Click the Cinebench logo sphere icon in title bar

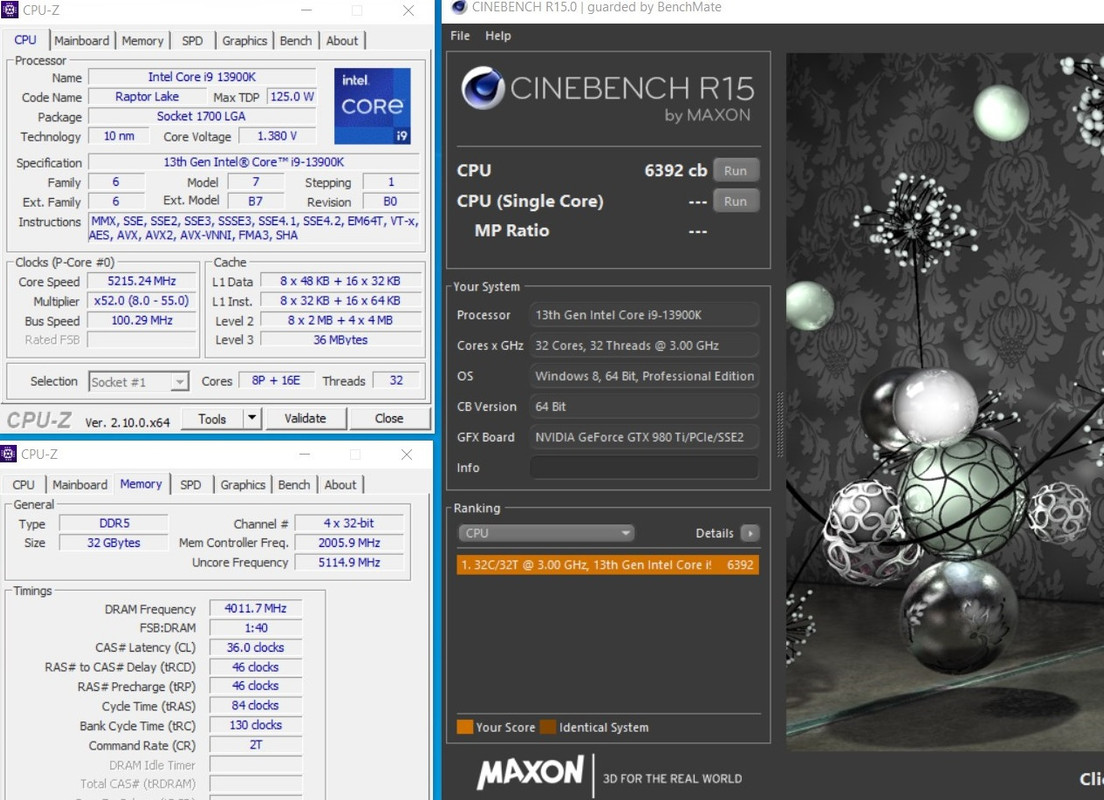pos(460,7)
